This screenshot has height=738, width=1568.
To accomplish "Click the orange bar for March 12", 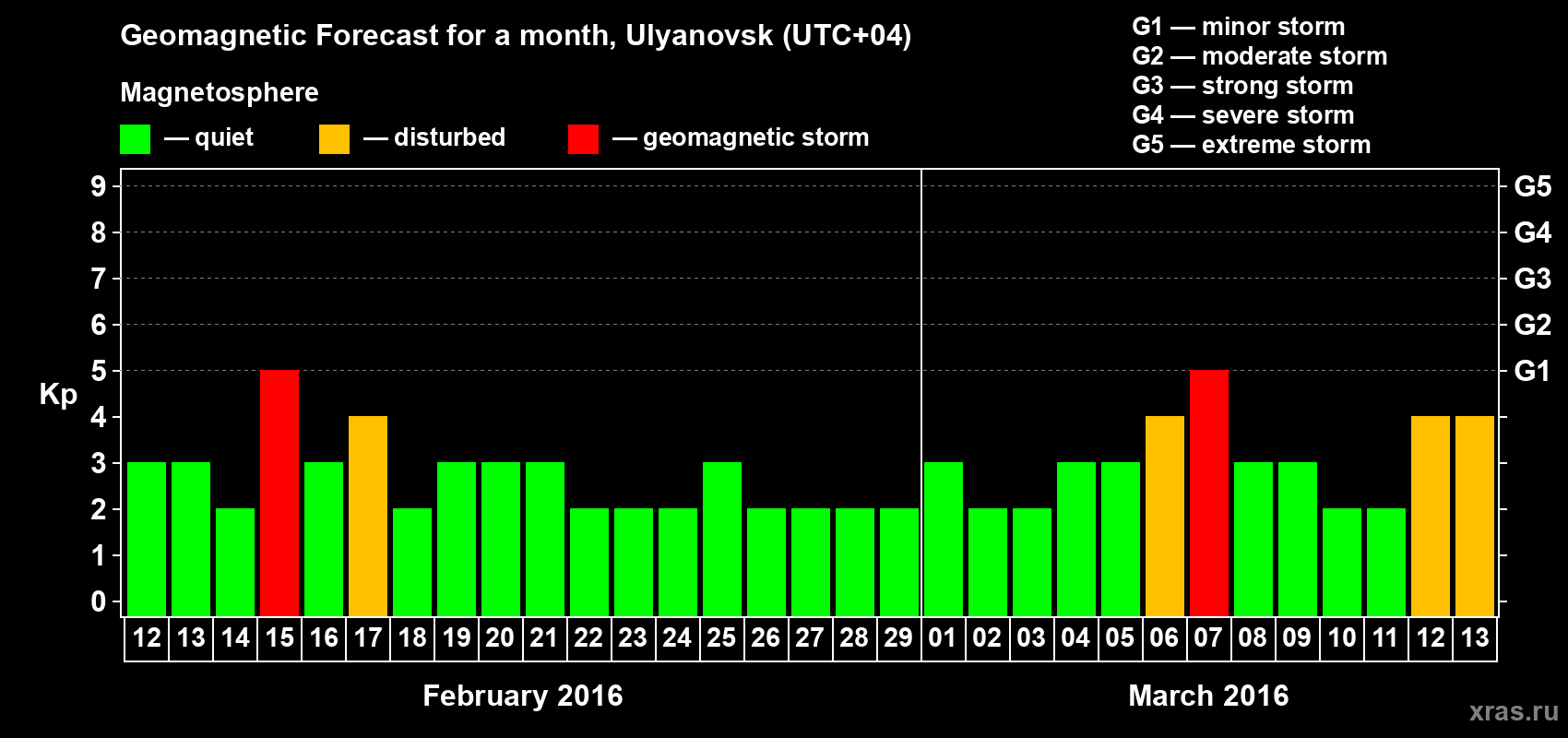I will (1431, 517).
